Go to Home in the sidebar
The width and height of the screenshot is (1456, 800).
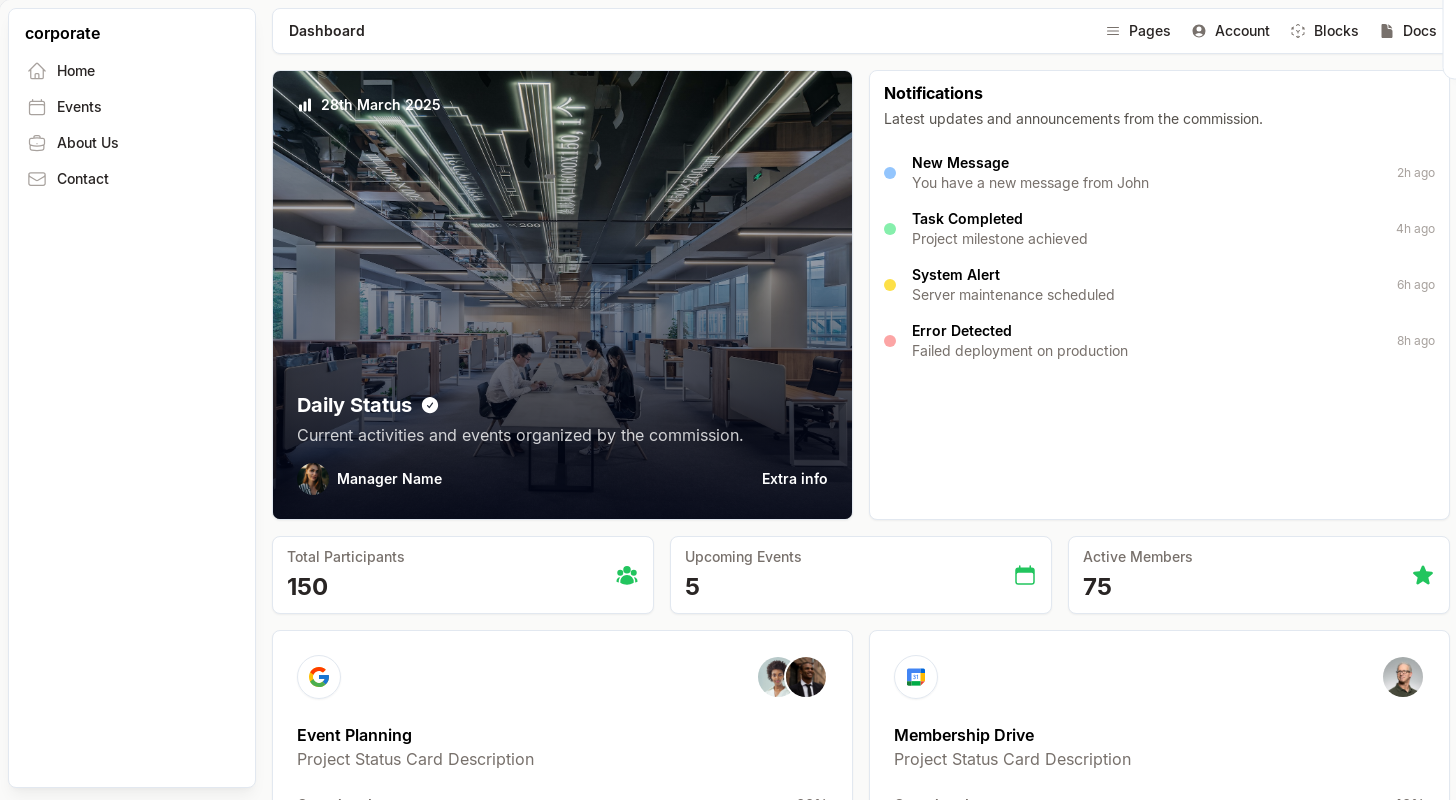point(76,71)
